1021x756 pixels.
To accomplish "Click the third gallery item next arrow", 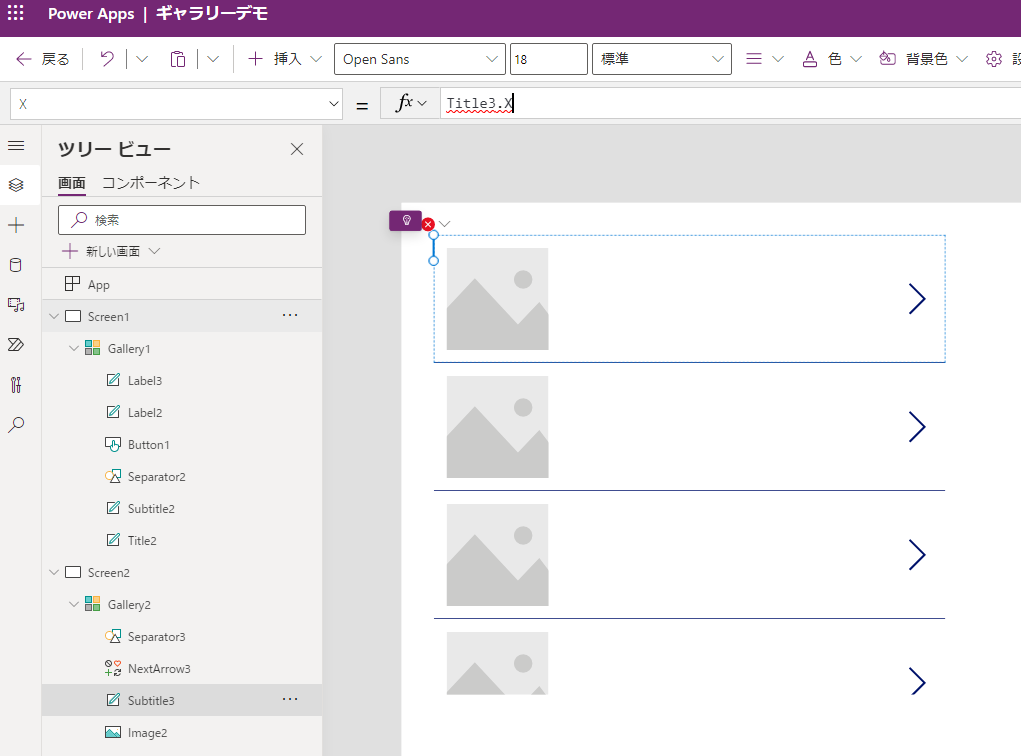I will click(917, 555).
